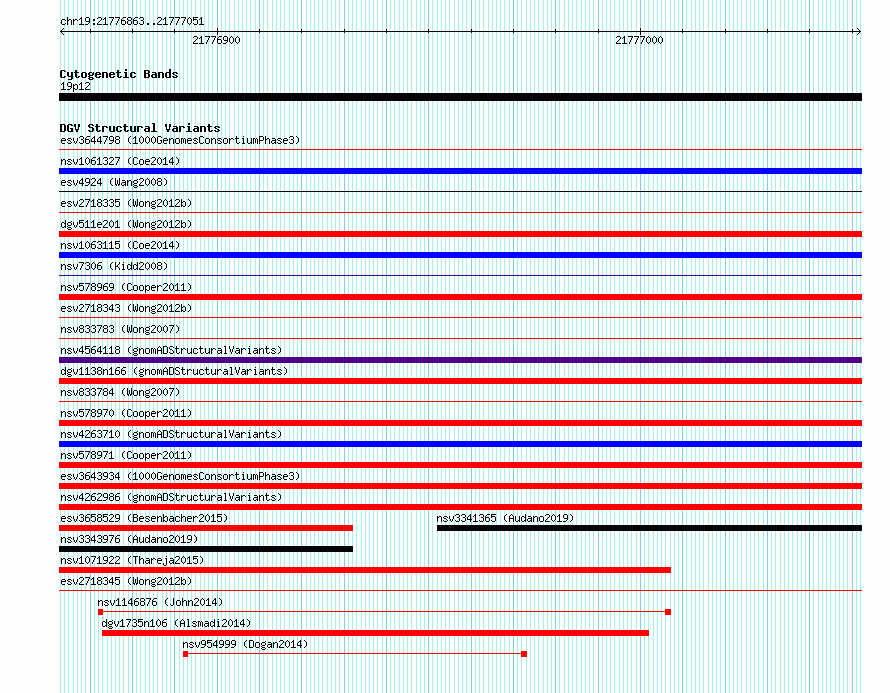Open variant label nsv1063115 (Coe2014)
Screen dimensions: 890x693
[120, 245]
